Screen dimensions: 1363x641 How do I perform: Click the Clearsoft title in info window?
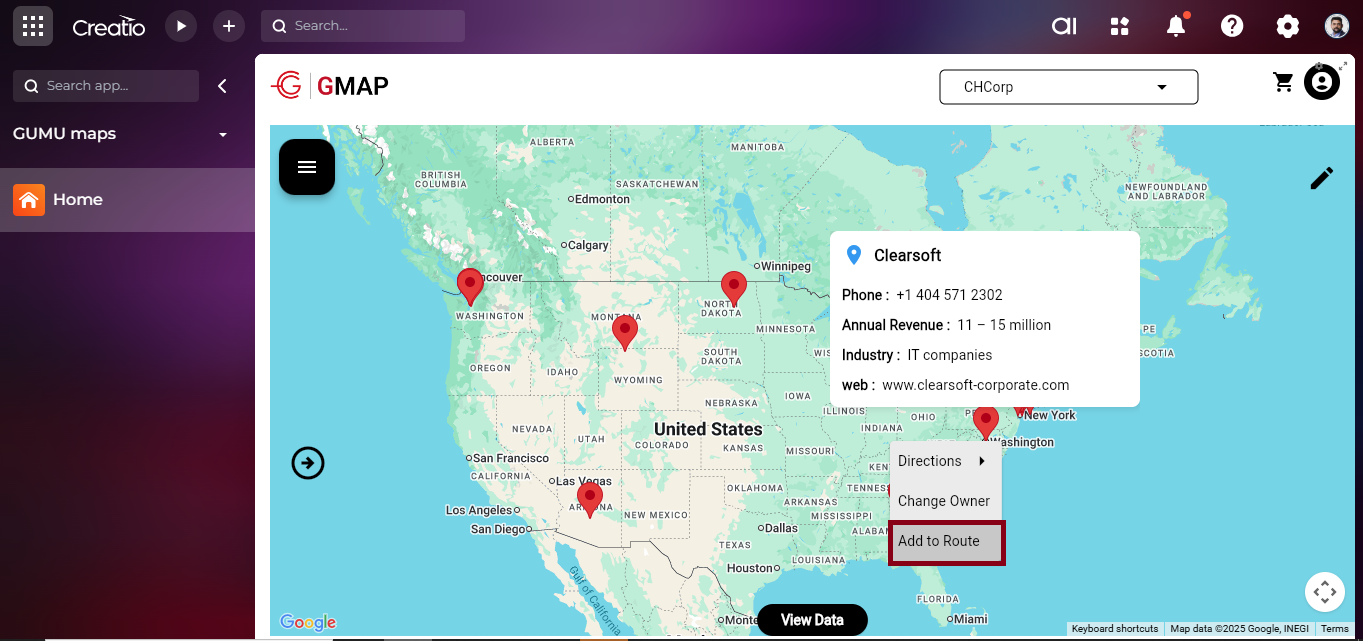coord(908,255)
